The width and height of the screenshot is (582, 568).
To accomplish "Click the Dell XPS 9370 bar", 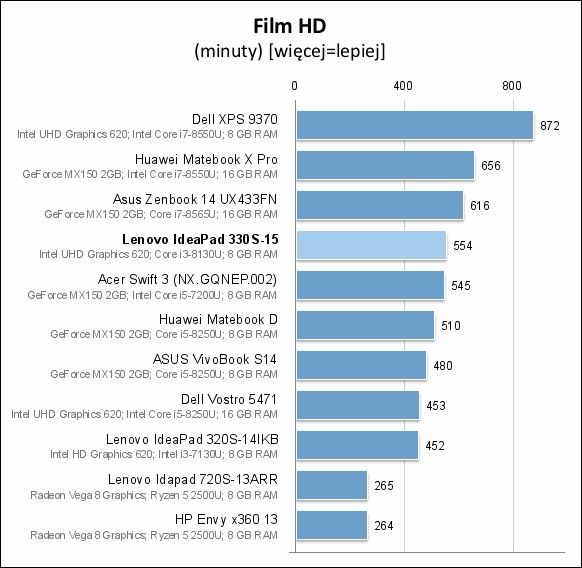I will point(415,125).
